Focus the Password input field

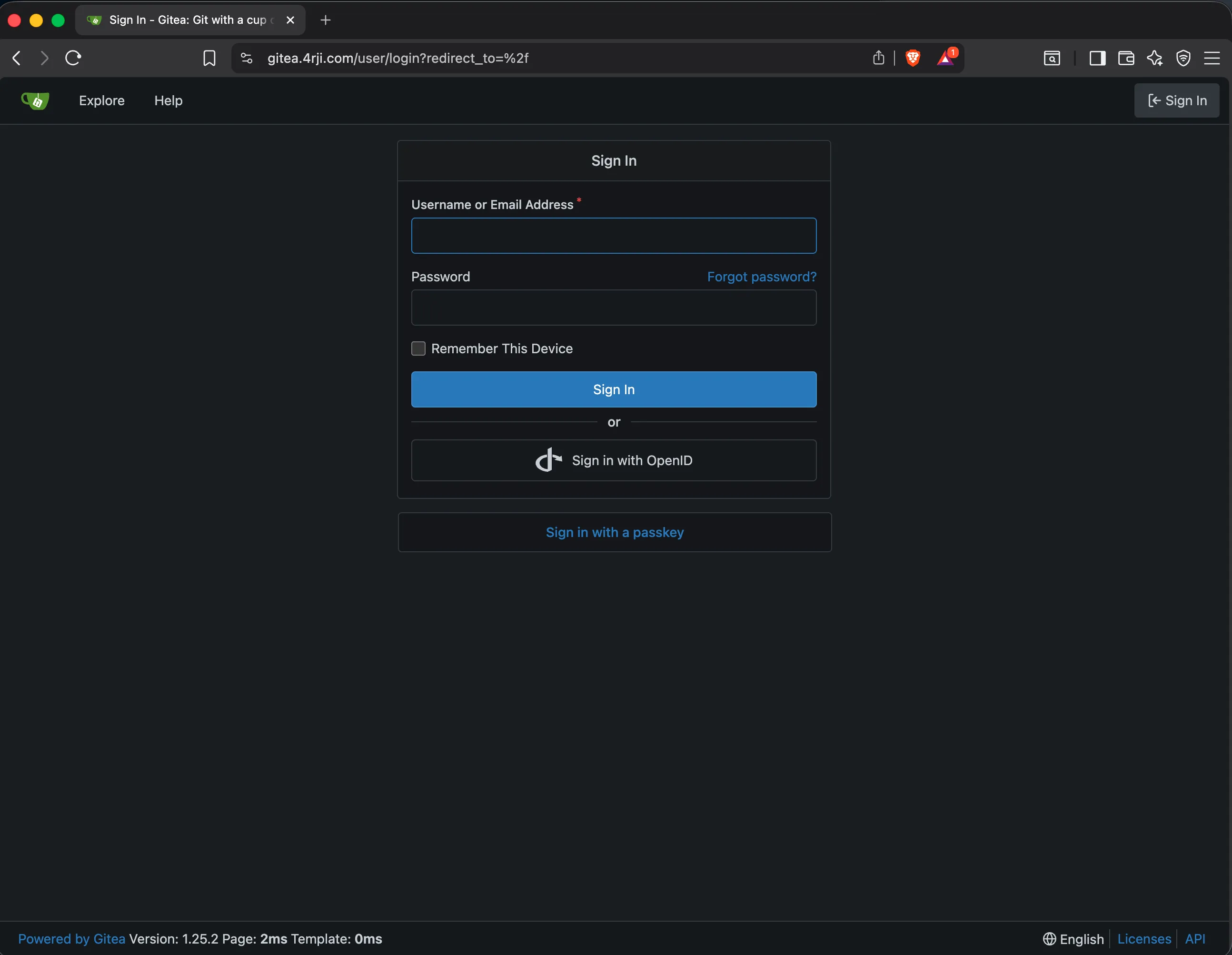pyautogui.click(x=614, y=308)
